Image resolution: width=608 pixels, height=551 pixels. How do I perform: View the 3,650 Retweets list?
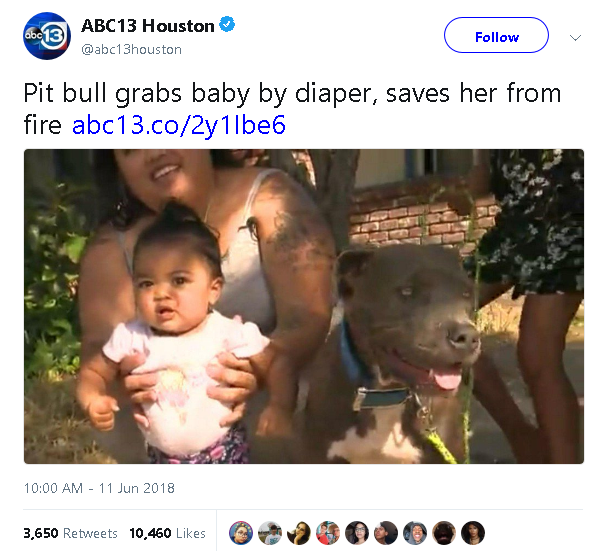pos(70,533)
